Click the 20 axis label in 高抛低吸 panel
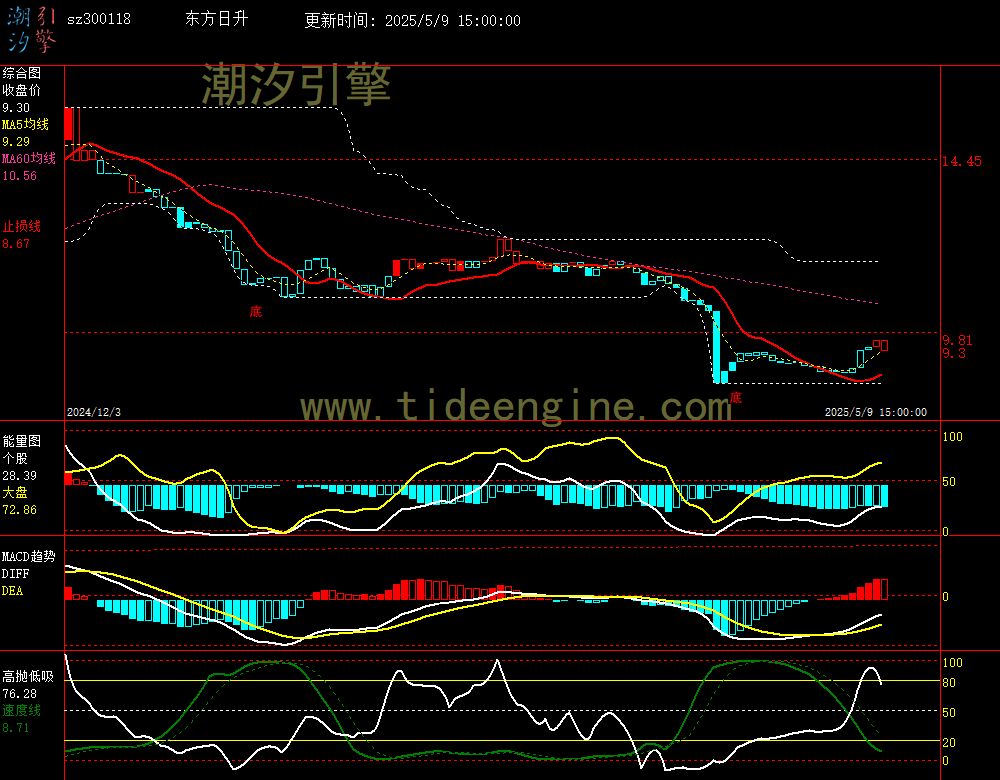 tap(949, 743)
